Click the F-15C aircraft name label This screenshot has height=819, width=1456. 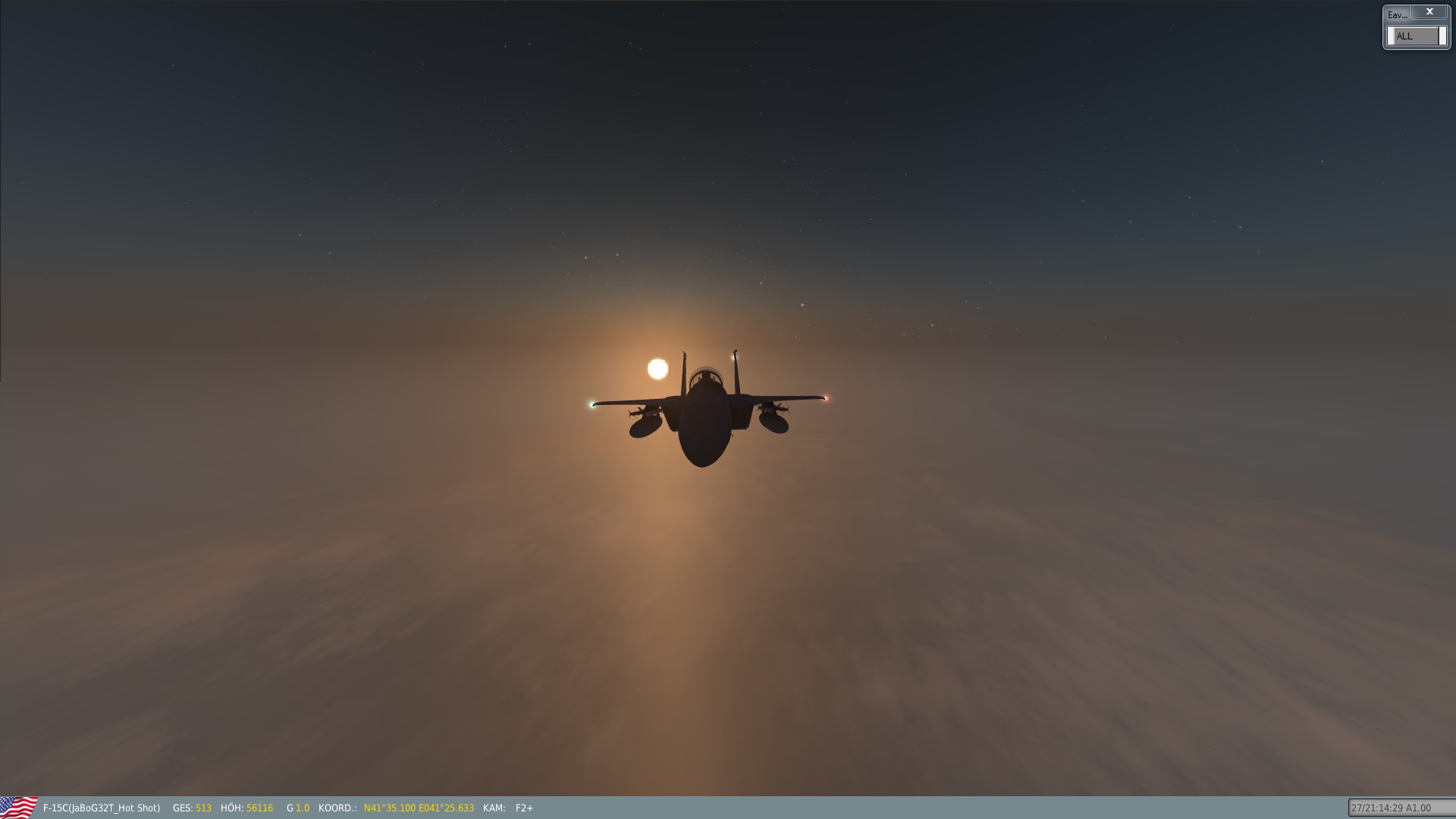[102, 808]
